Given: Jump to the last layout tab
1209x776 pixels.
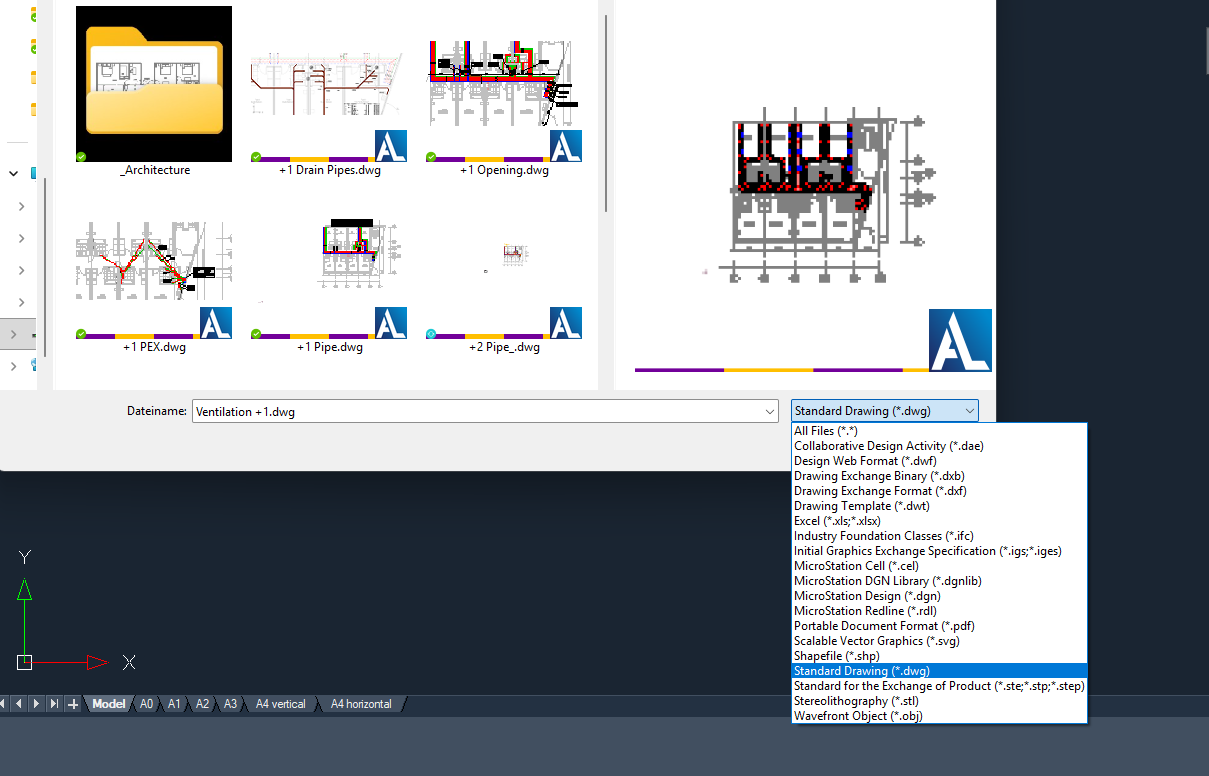Looking at the screenshot, I should tap(54, 704).
